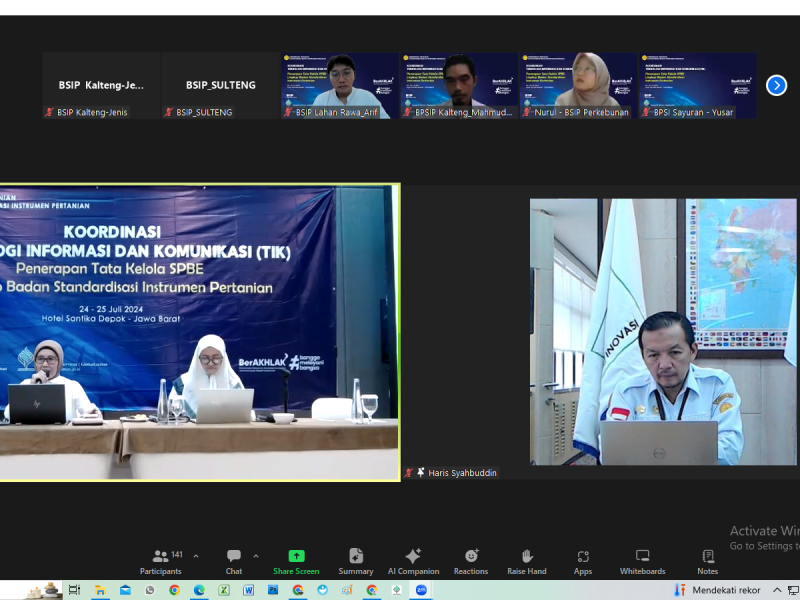800x600 pixels.
Task: Select BSIP Lahan Rawa_Arif video thumbnail
Action: point(340,86)
